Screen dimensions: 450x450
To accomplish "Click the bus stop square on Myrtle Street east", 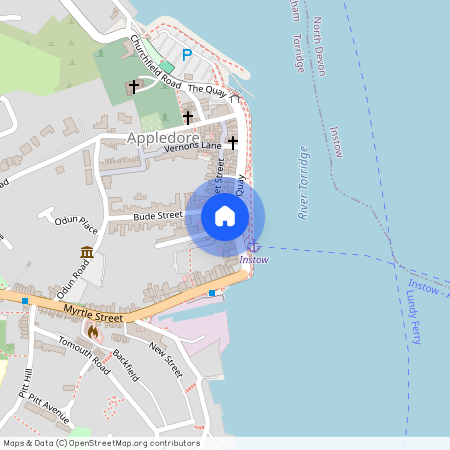I will (212, 293).
